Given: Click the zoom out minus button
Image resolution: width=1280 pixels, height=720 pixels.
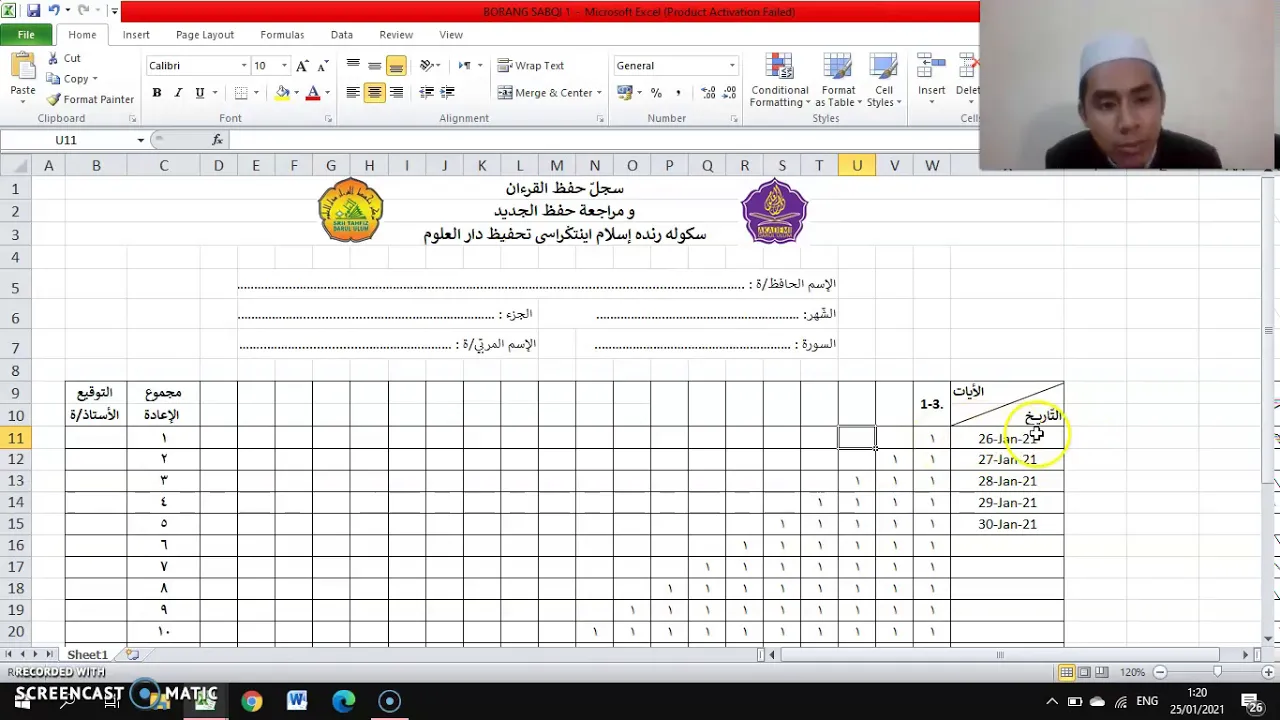Looking at the screenshot, I should pyautogui.click(x=1159, y=672).
